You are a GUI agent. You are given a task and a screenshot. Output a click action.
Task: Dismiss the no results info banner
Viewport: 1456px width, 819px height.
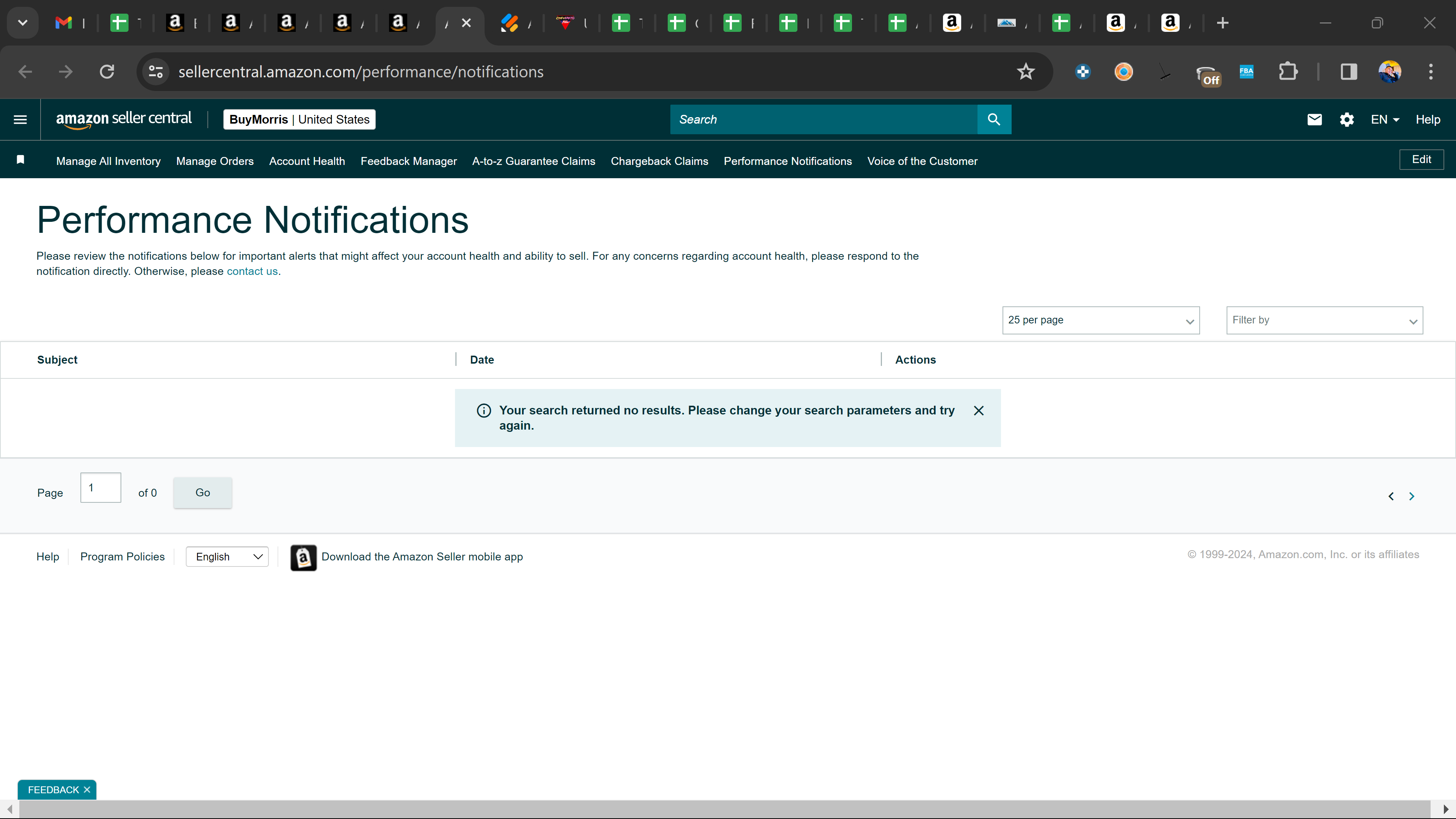[x=979, y=410]
